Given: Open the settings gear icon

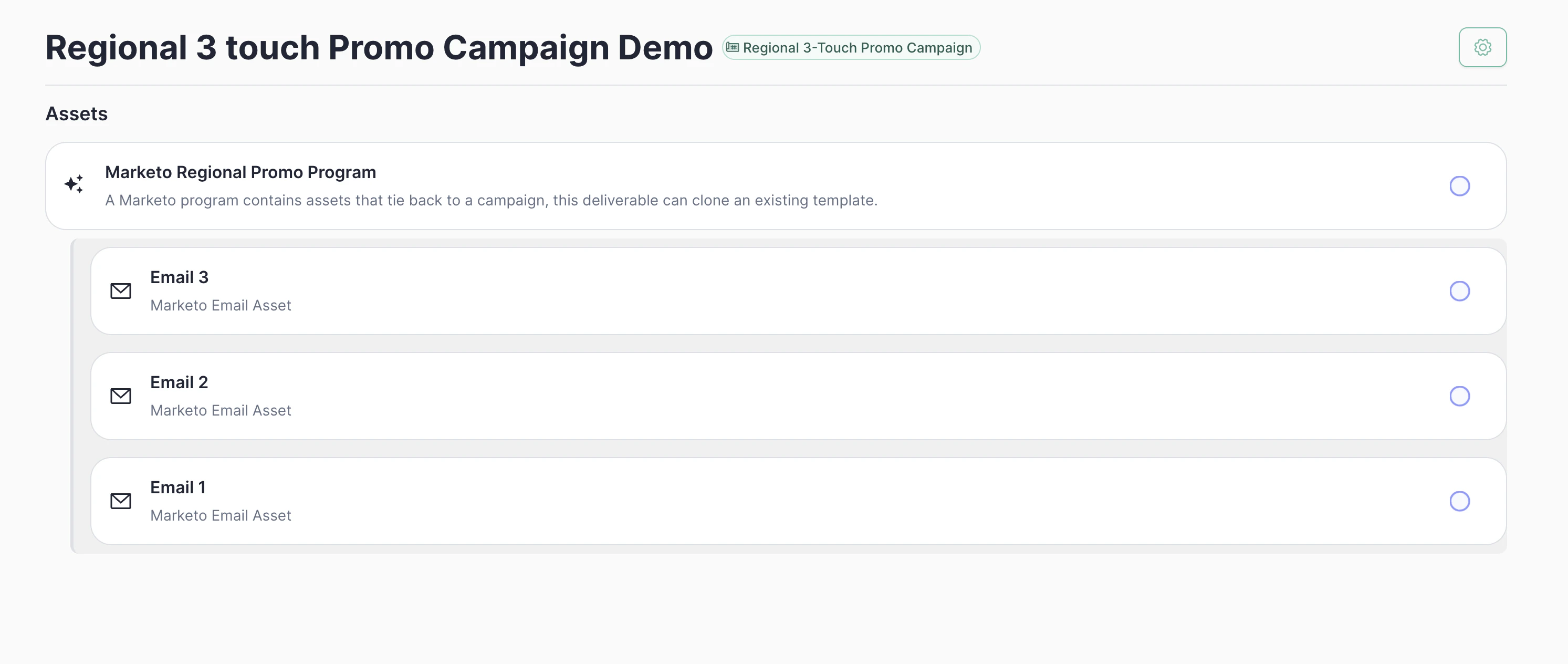Looking at the screenshot, I should [1483, 47].
